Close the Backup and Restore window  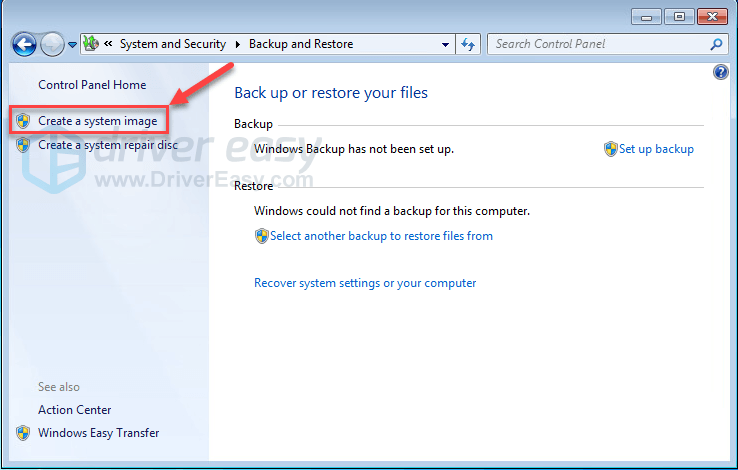713,17
